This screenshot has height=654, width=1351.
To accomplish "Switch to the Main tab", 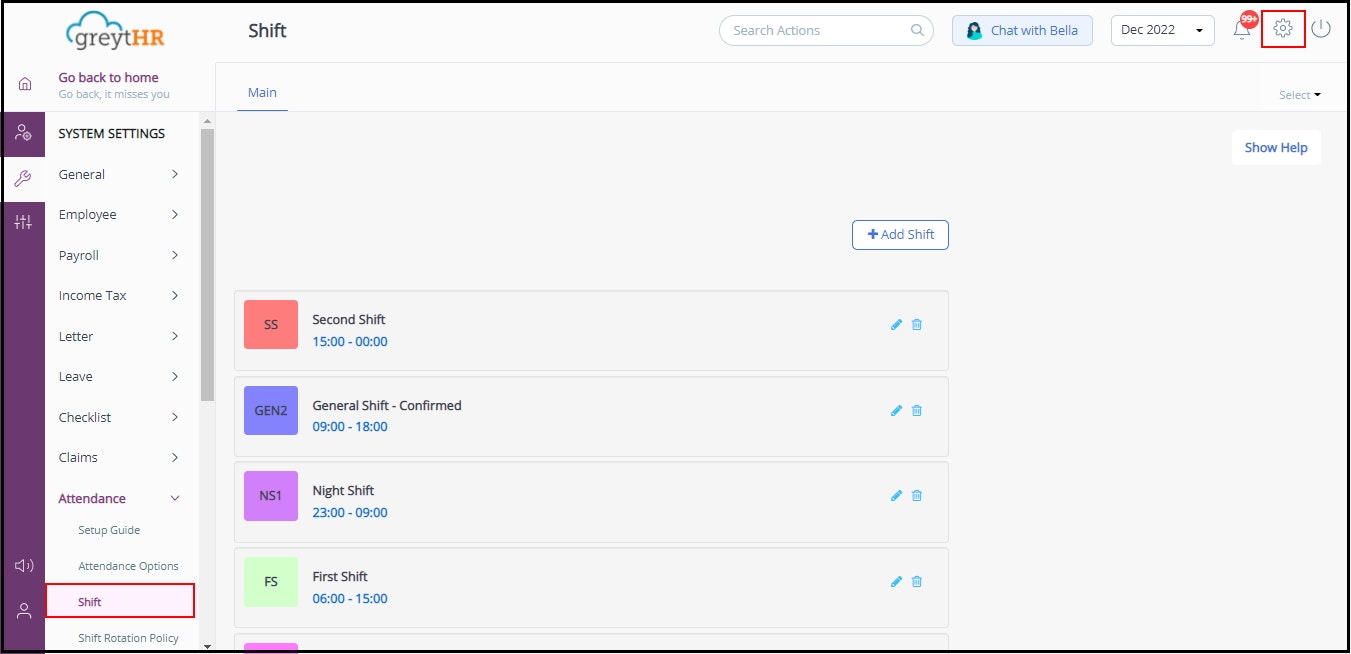I will pos(262,93).
